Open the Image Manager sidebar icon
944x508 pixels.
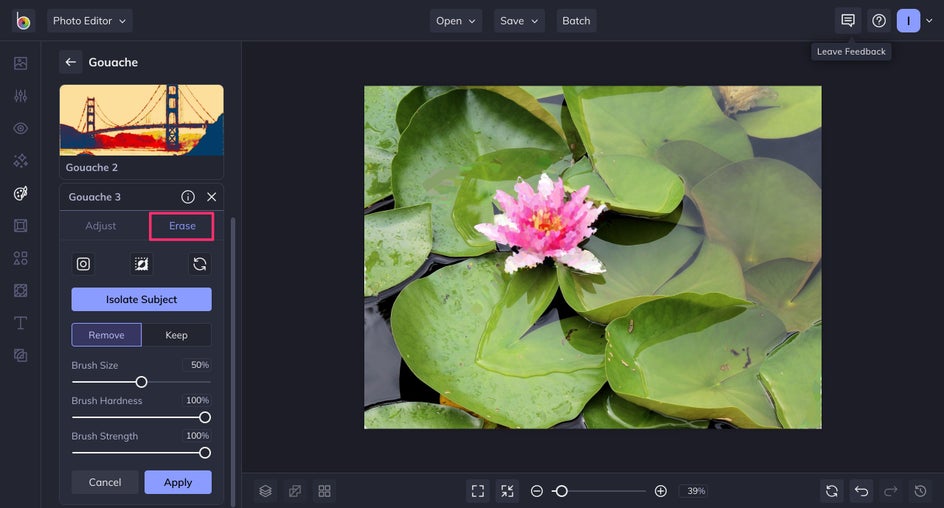20,63
